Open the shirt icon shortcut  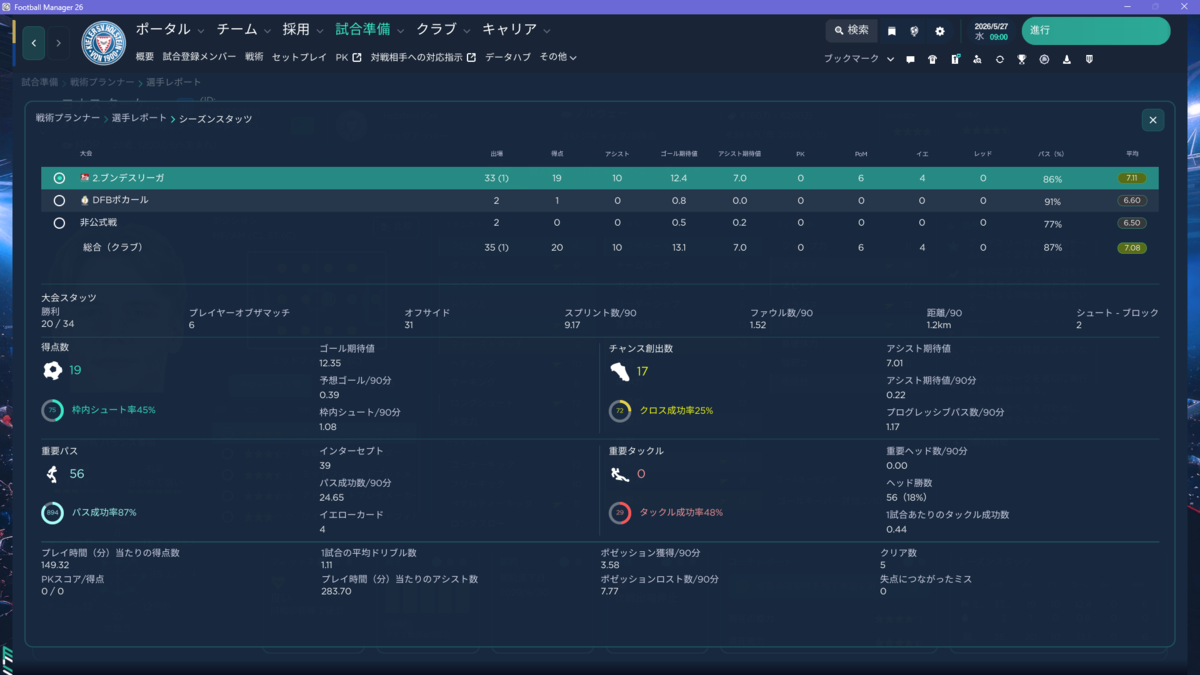933,59
